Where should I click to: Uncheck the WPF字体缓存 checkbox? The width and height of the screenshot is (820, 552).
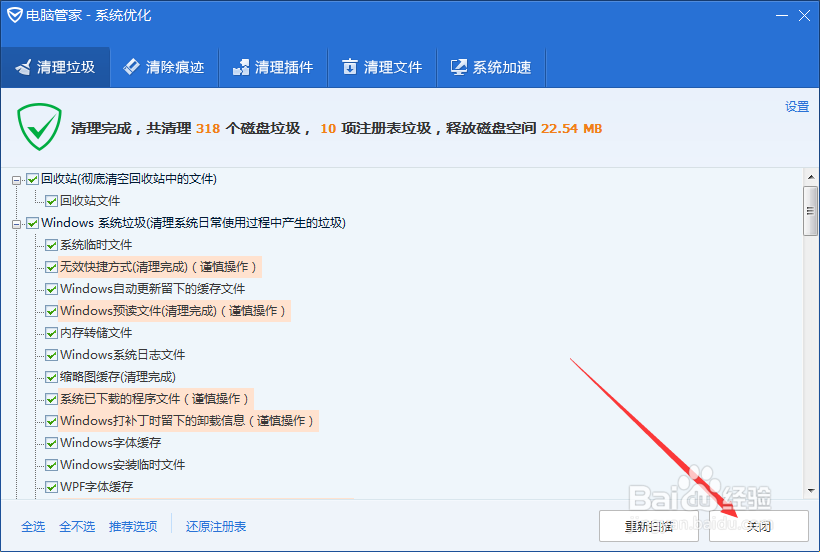[51, 487]
